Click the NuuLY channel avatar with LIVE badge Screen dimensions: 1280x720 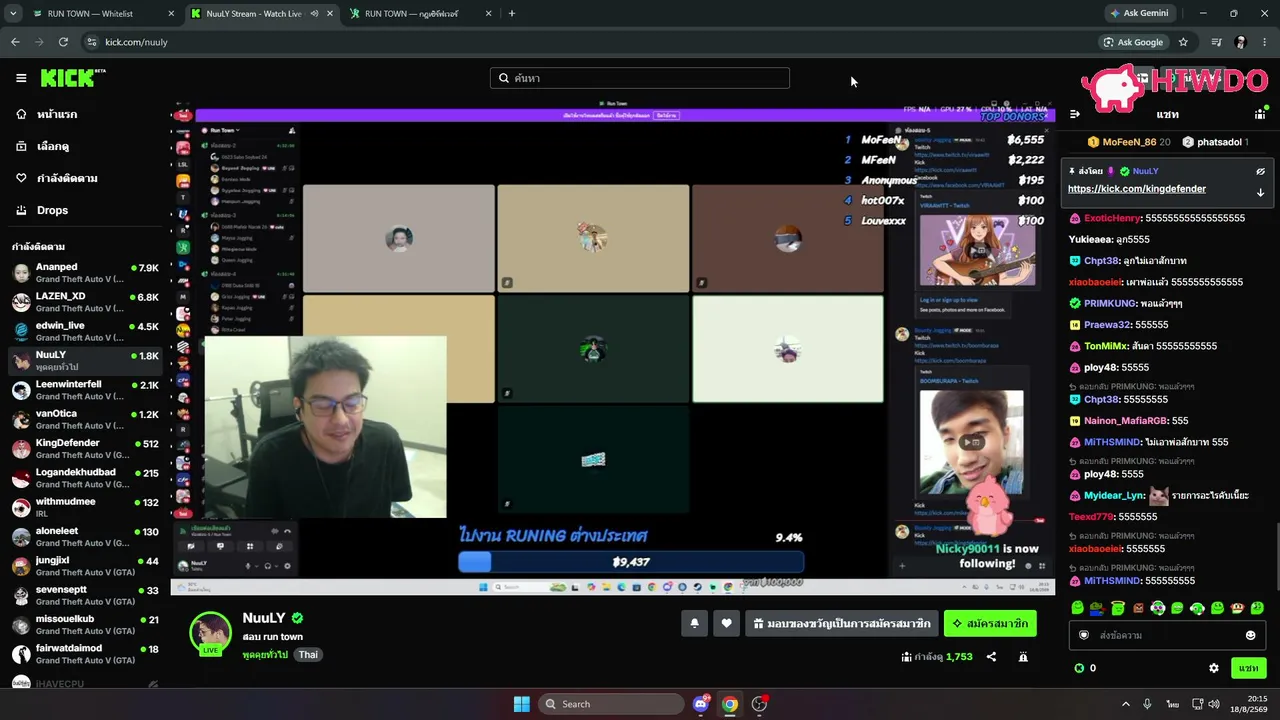pos(211,634)
